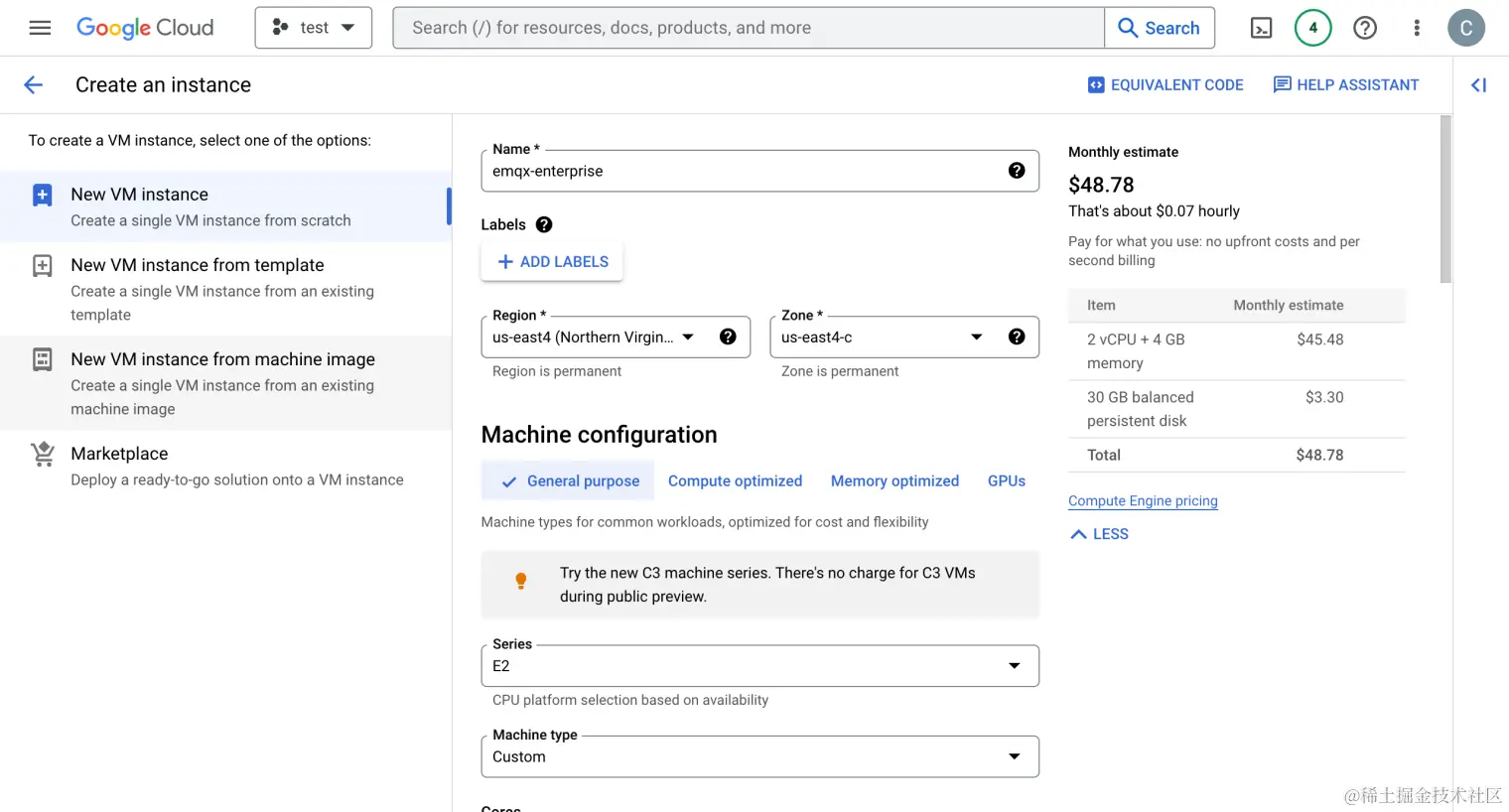Show help for Labels
The height and width of the screenshot is (812, 1509).
click(544, 224)
